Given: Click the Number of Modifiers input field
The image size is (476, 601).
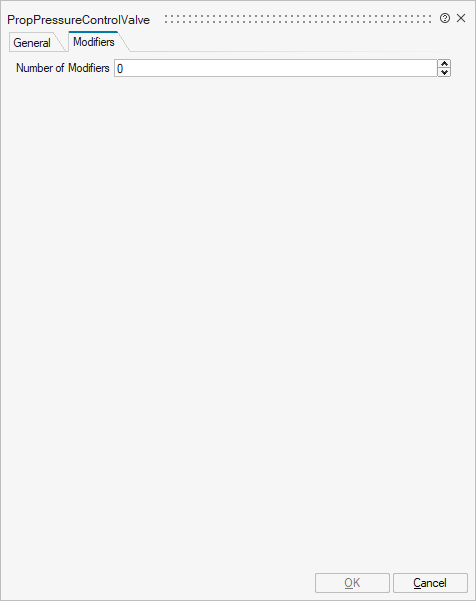Looking at the screenshot, I should point(276,68).
